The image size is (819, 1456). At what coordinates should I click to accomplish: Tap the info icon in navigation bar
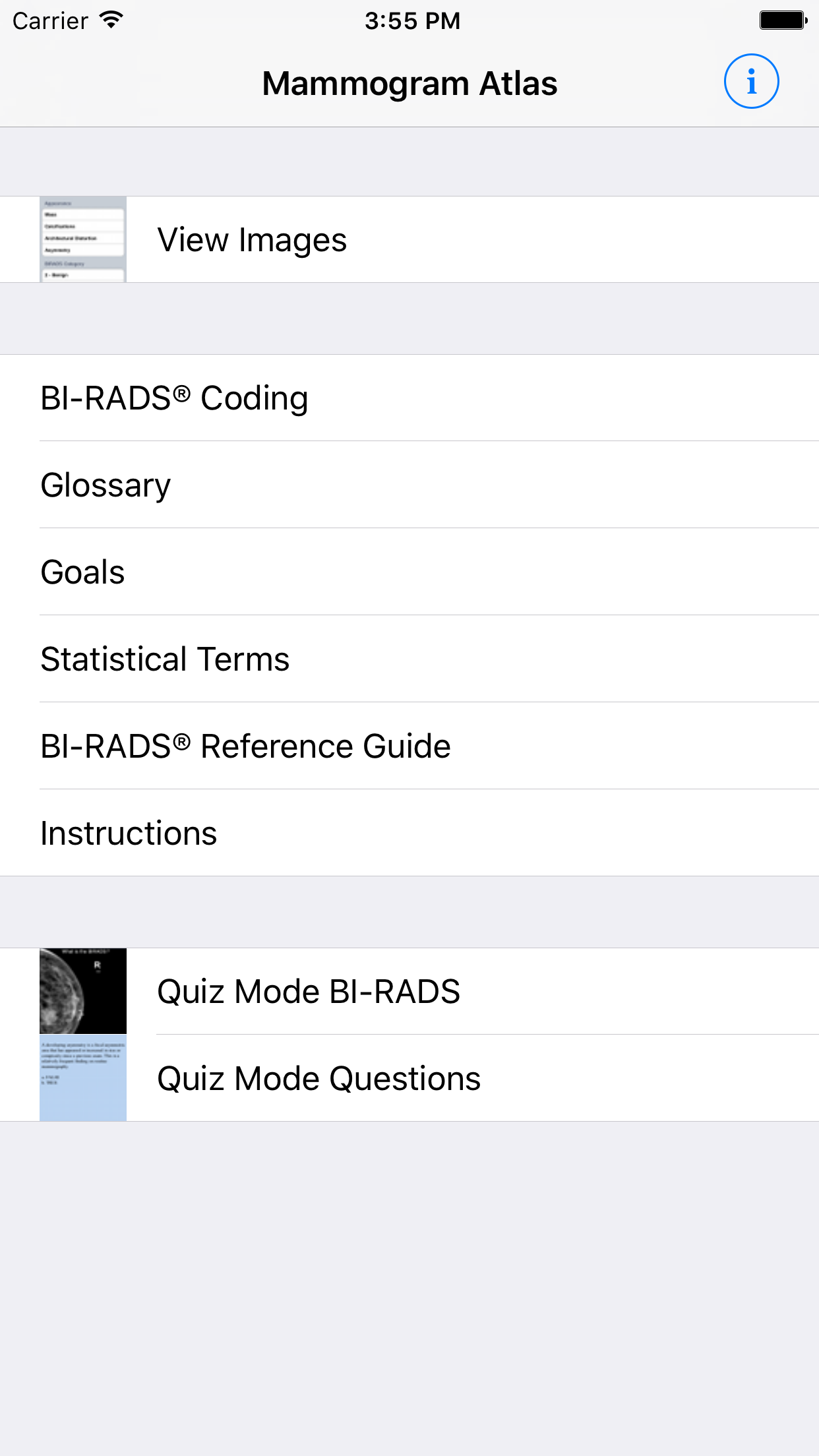751,82
